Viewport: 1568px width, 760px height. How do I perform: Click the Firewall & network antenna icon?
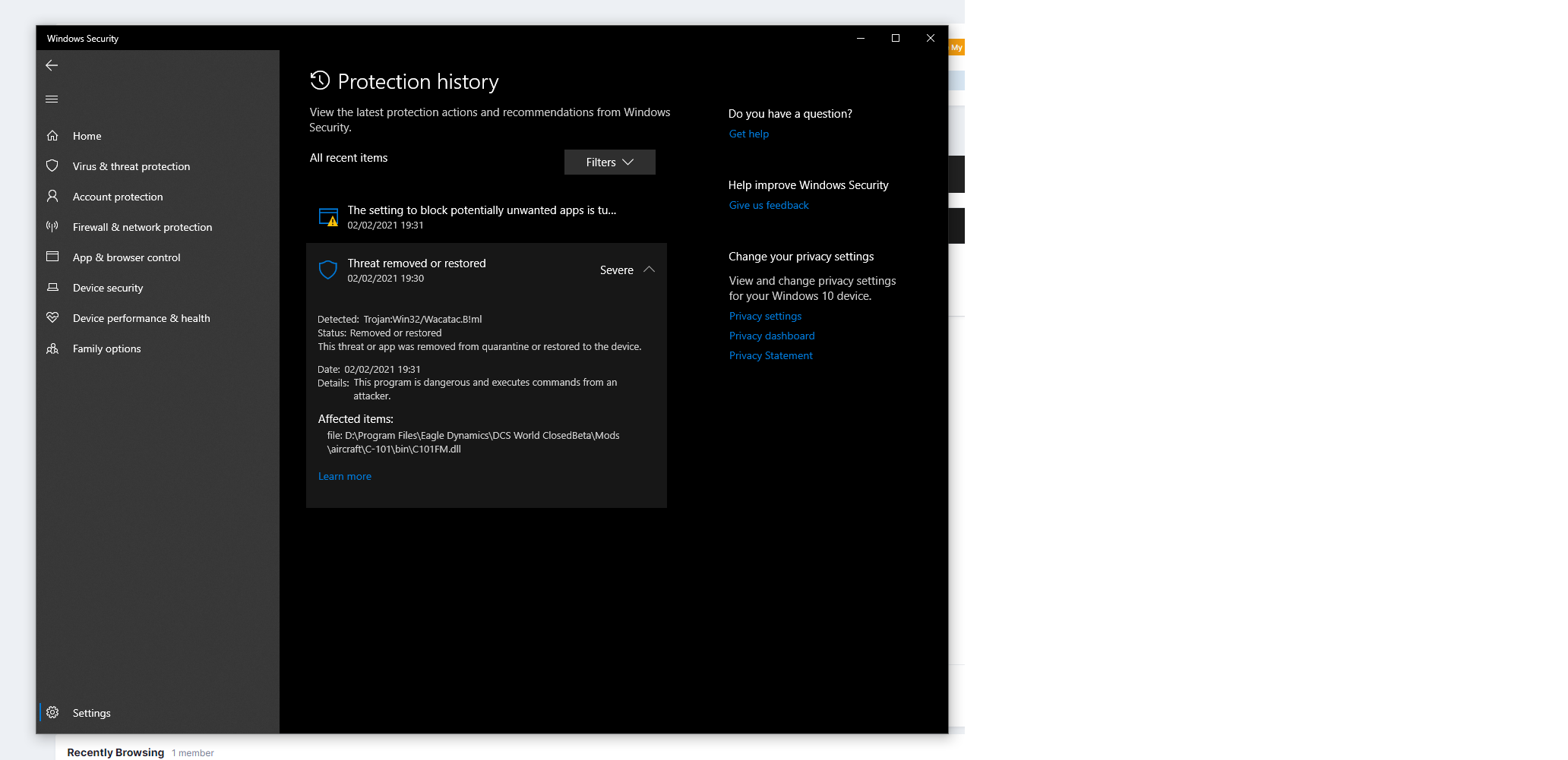(52, 226)
